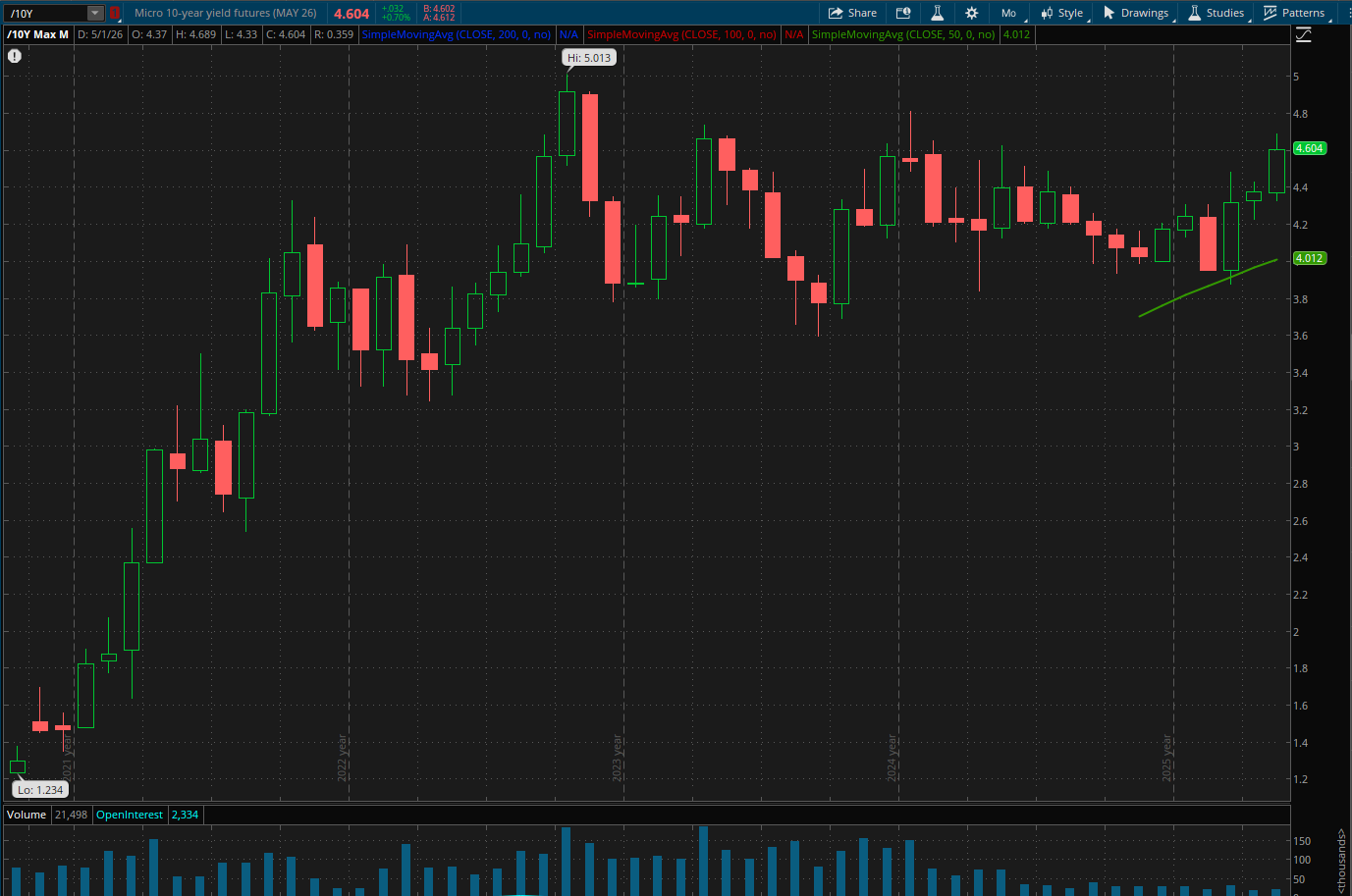The height and width of the screenshot is (896, 1352).
Task: Click the Drawings cursor arrow icon
Action: pyautogui.click(x=1109, y=13)
